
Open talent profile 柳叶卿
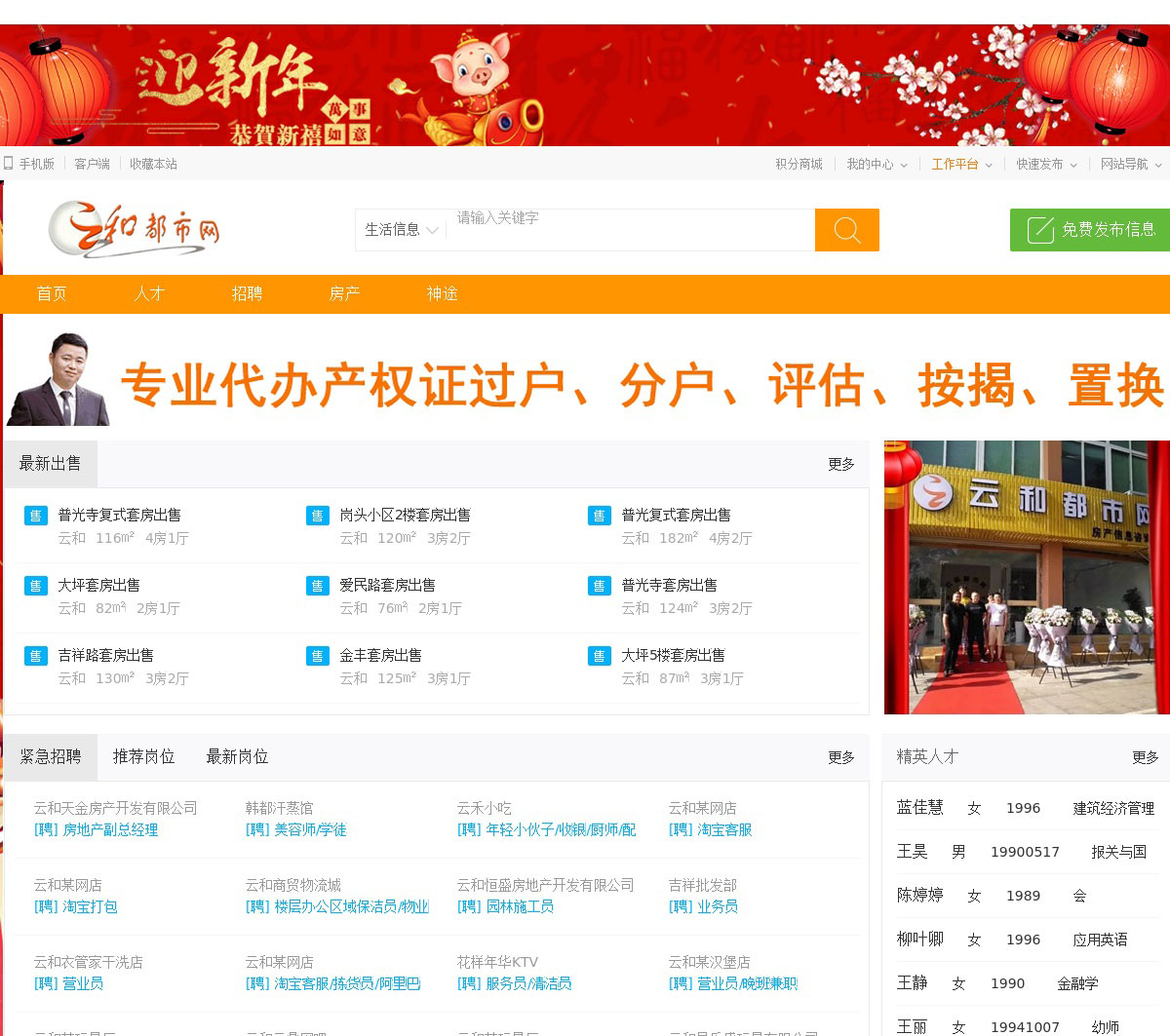point(920,940)
